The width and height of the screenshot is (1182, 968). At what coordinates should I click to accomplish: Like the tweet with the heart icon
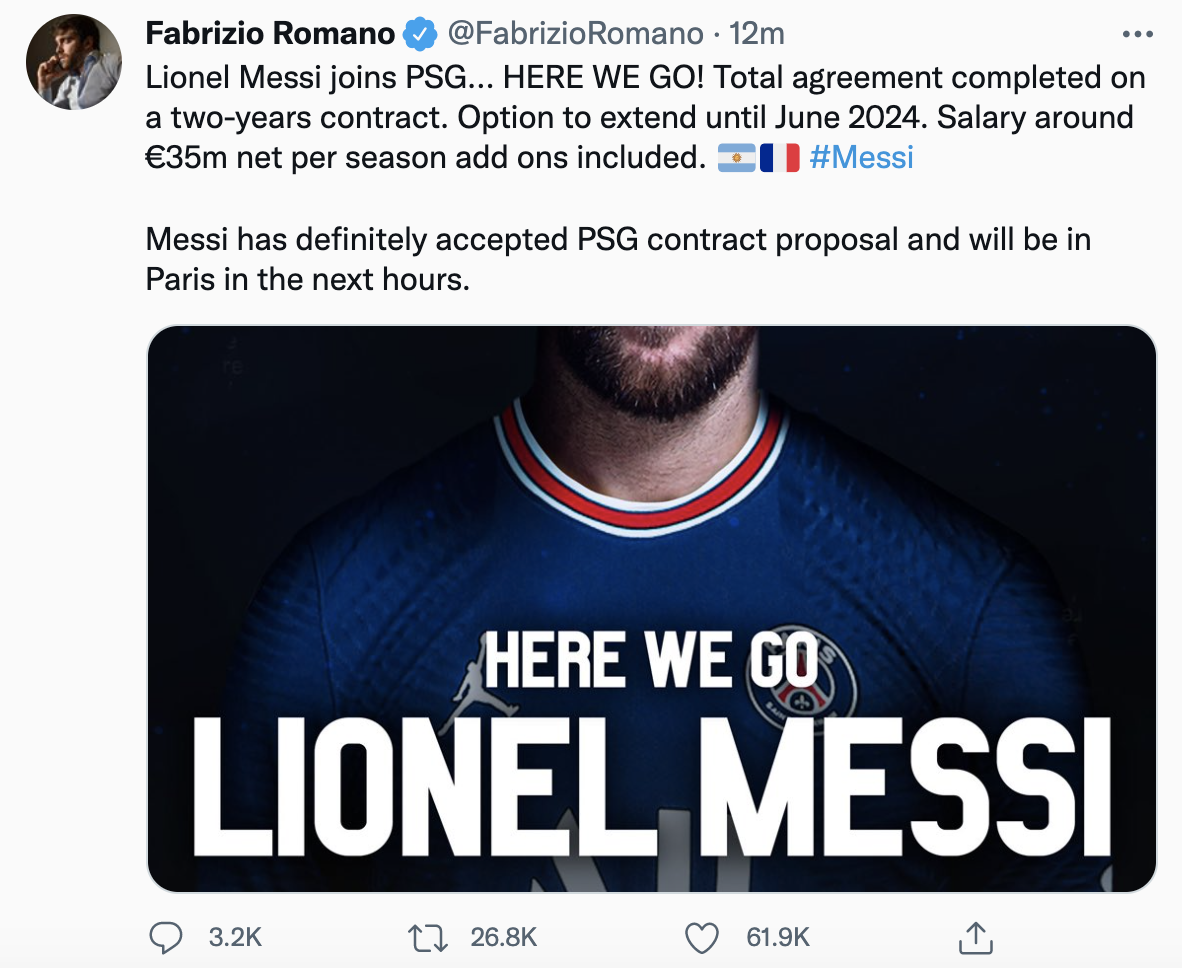click(x=703, y=937)
